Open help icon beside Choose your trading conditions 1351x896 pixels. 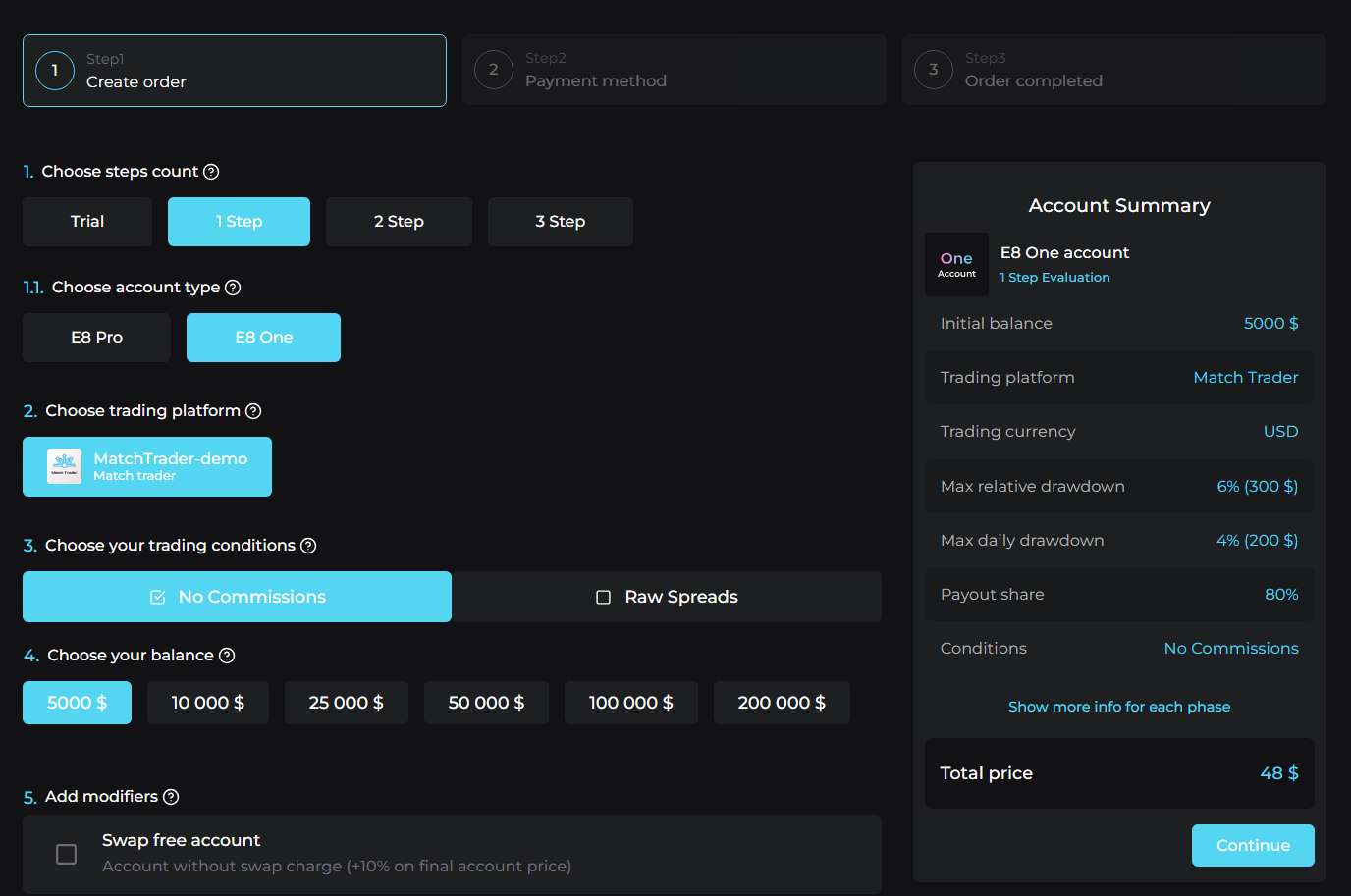pos(308,546)
